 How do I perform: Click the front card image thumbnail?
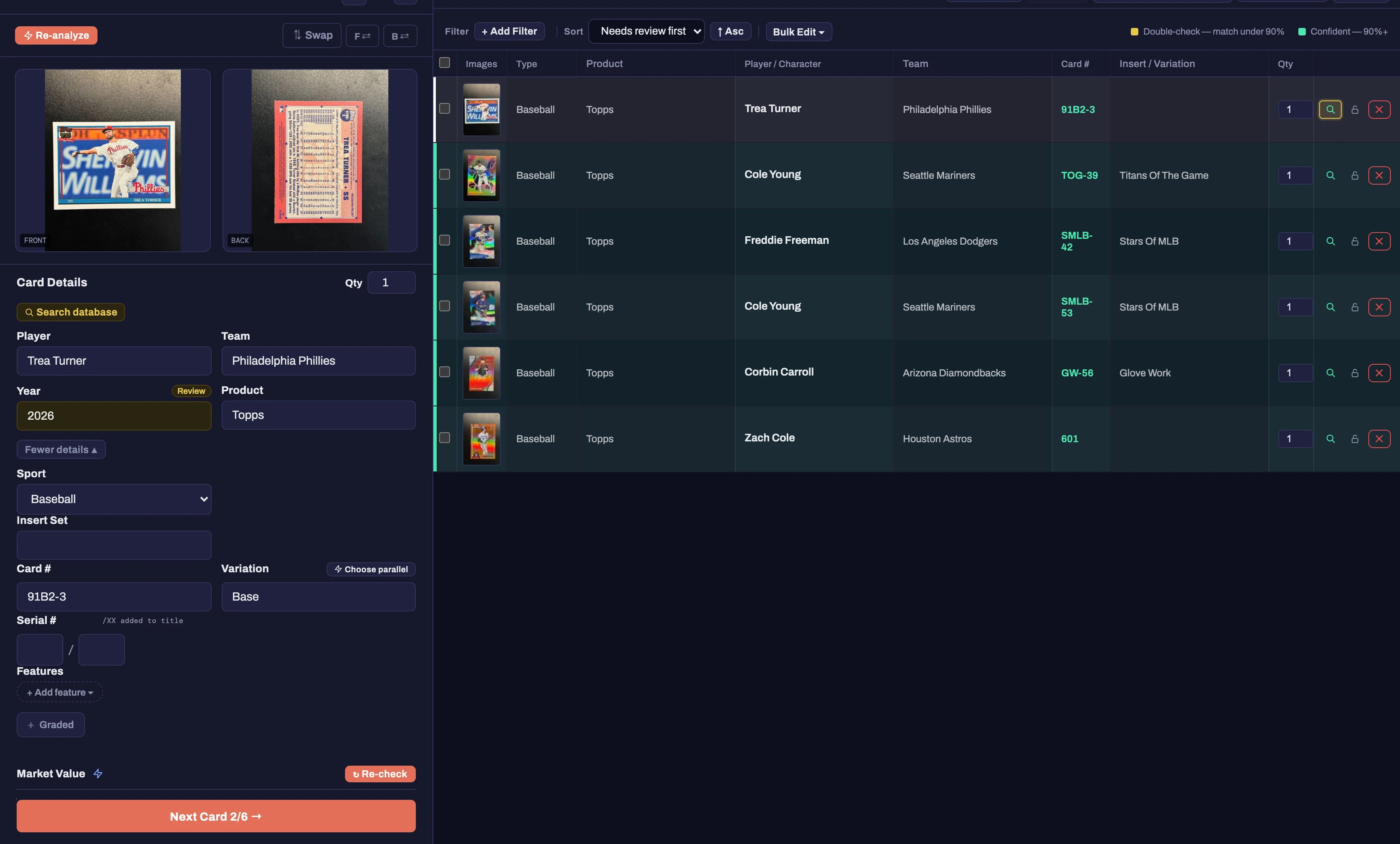[113, 160]
